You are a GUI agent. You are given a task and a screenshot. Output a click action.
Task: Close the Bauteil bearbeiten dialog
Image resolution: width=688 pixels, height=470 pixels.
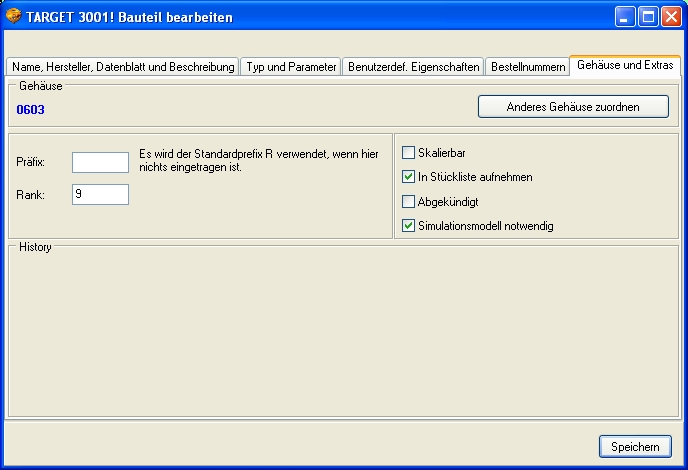click(x=670, y=17)
